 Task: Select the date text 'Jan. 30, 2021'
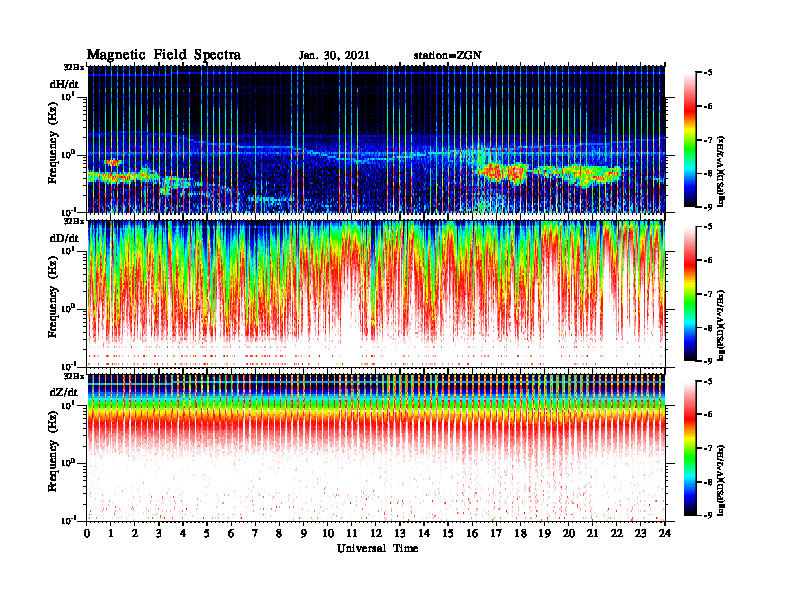334,56
